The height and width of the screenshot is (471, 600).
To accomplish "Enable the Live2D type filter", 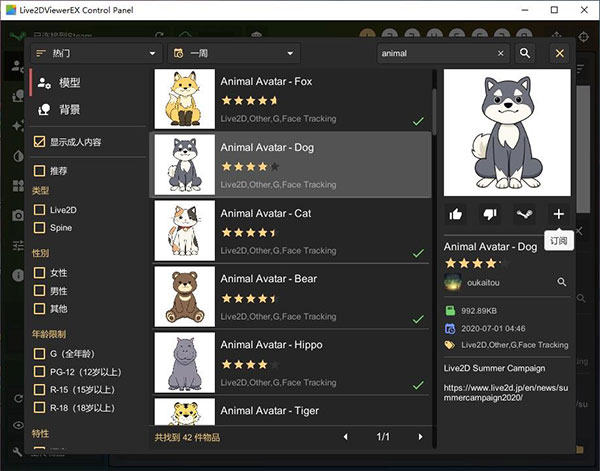I will (40, 210).
